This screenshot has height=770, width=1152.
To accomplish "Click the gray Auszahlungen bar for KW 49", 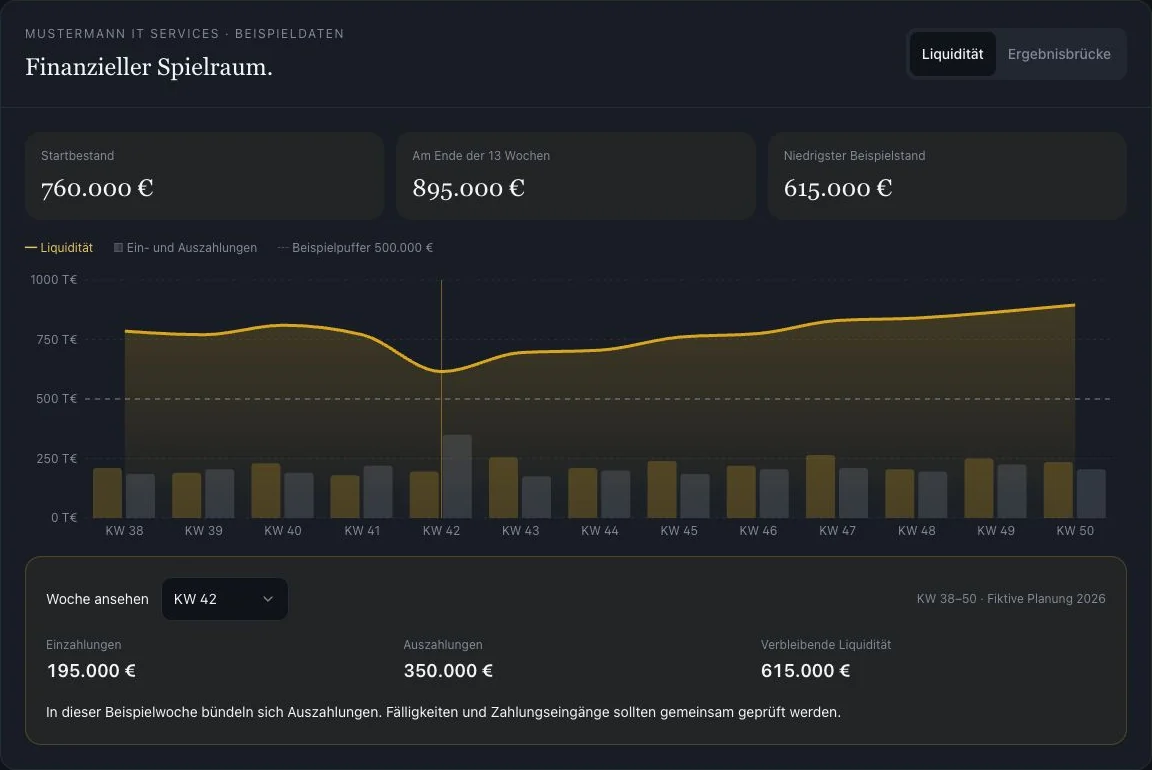I will coord(1012,491).
